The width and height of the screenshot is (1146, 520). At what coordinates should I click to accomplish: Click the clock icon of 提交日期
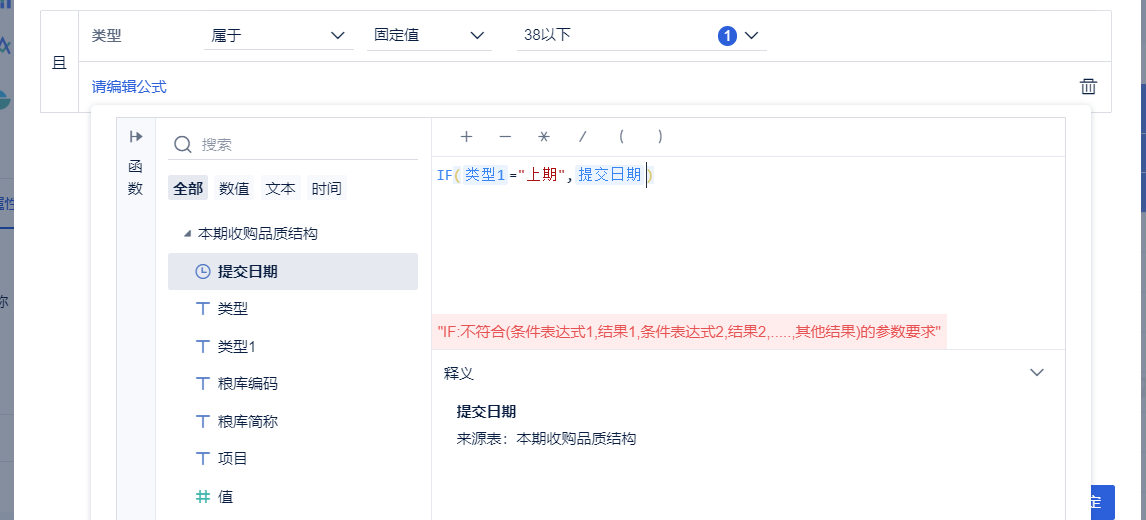tap(202, 271)
